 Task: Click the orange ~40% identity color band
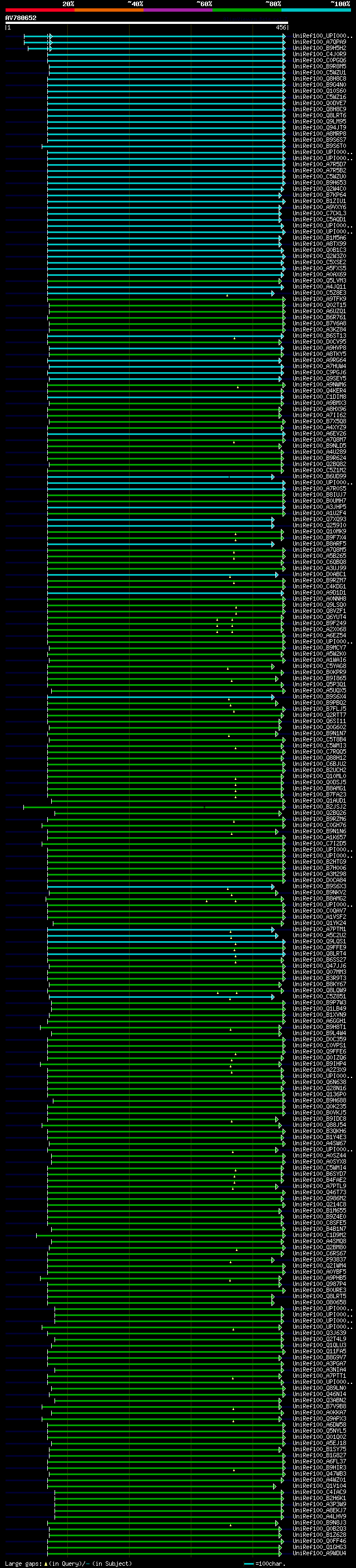[109, 10]
